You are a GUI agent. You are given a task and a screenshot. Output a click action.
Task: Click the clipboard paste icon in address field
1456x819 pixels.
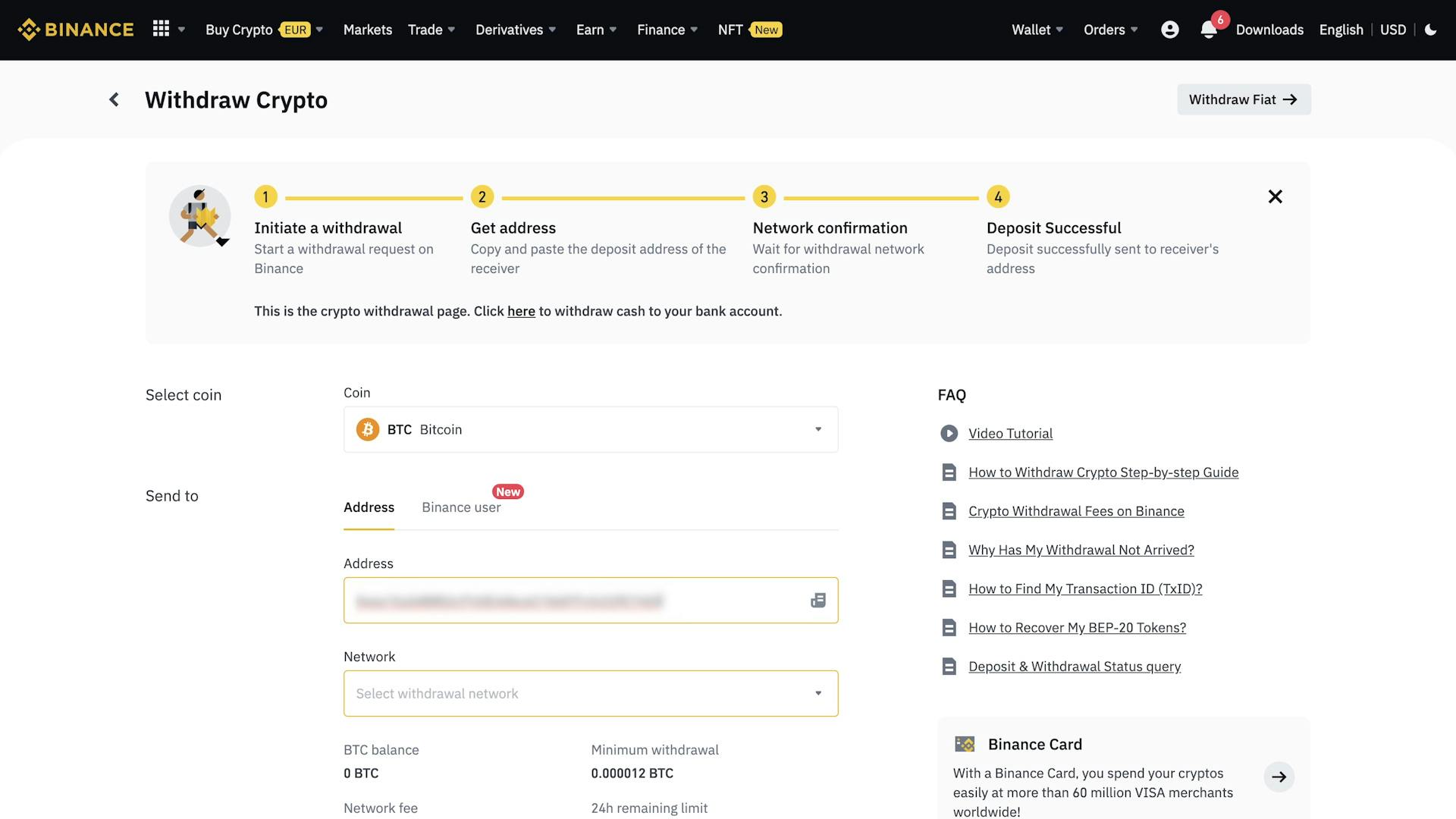817,600
